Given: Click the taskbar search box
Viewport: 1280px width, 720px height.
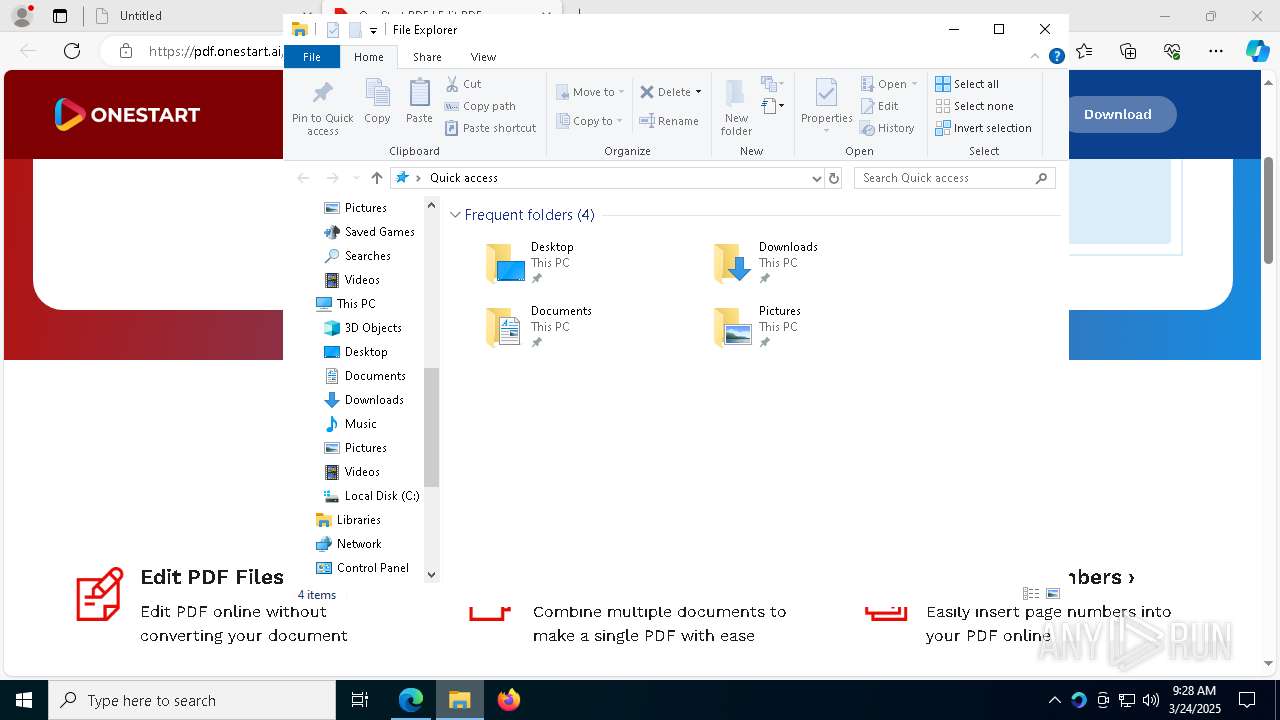Looking at the screenshot, I should [192, 700].
